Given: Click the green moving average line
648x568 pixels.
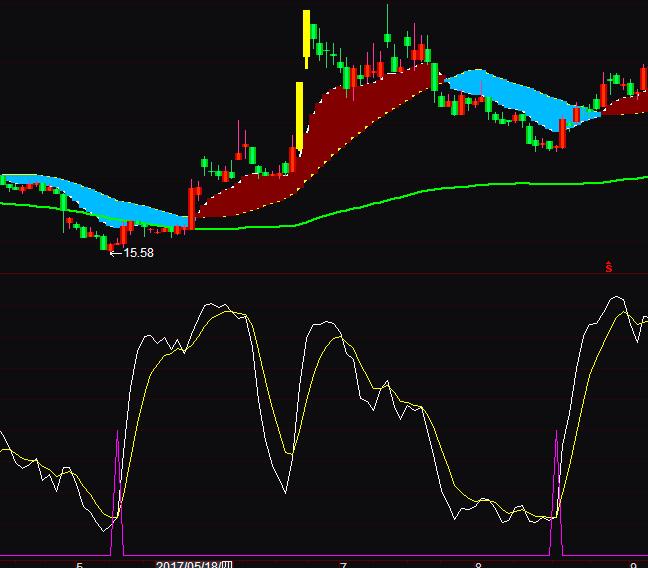Looking at the screenshot, I should (x=400, y=195).
